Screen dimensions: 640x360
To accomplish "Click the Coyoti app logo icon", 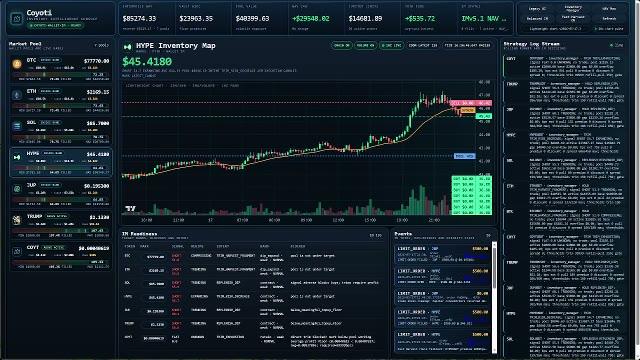I will tap(17, 18).
